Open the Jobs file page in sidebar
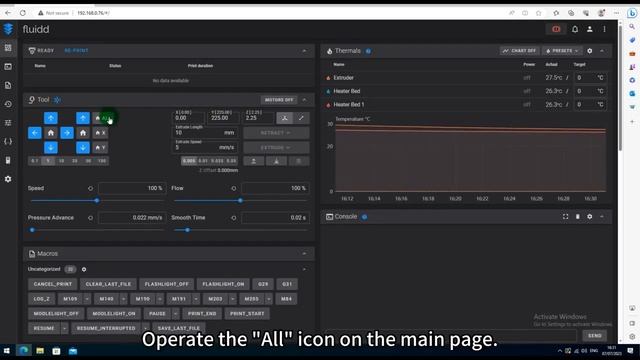This screenshot has width=640, height=360. pos(8,85)
